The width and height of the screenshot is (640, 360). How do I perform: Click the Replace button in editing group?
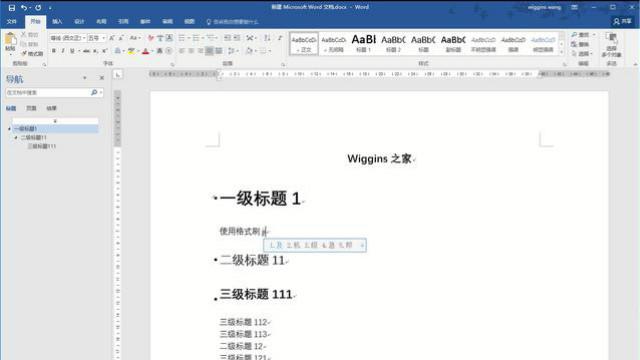580,44
